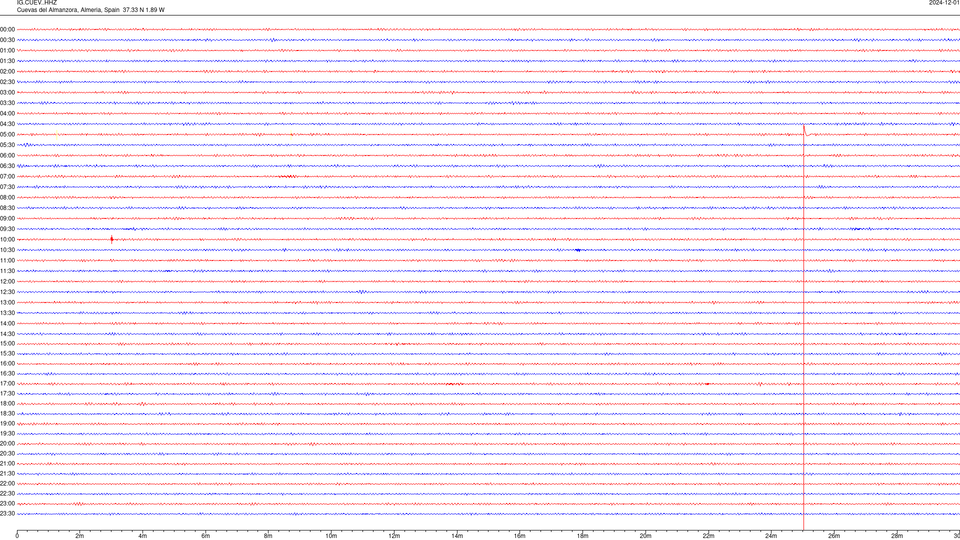Select the 00:30 row label
Viewport: 960px width, 540px height.
click(7, 40)
